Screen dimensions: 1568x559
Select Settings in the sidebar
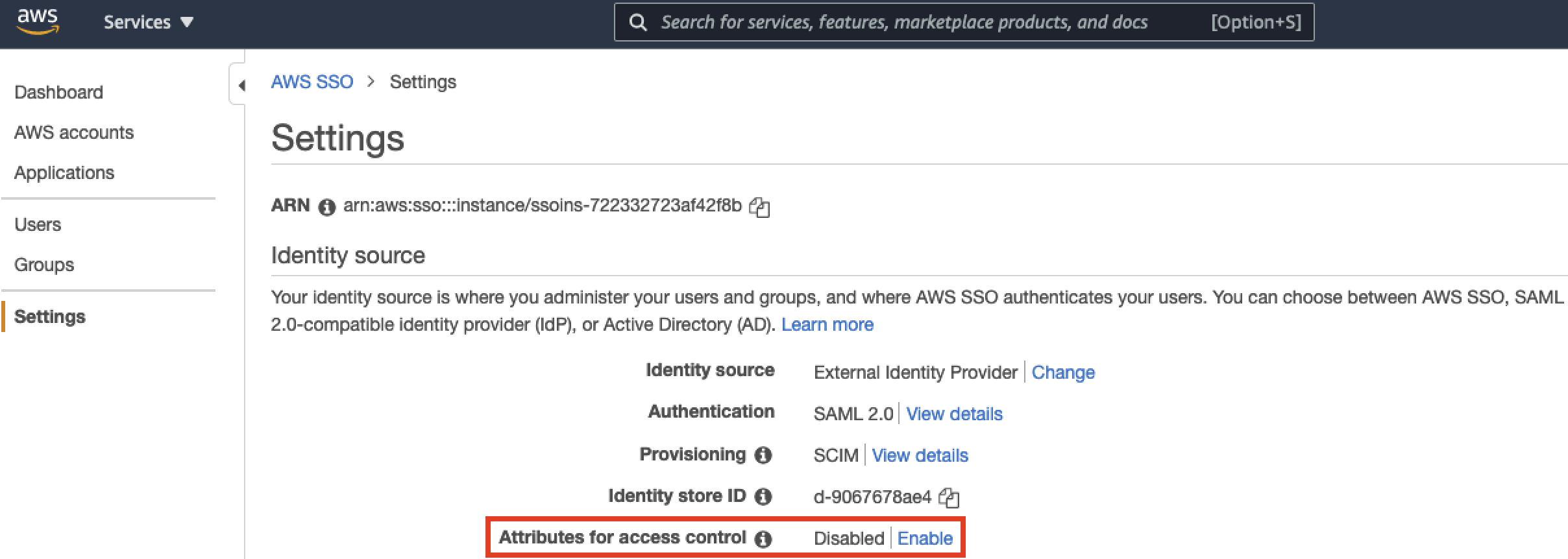[50, 316]
